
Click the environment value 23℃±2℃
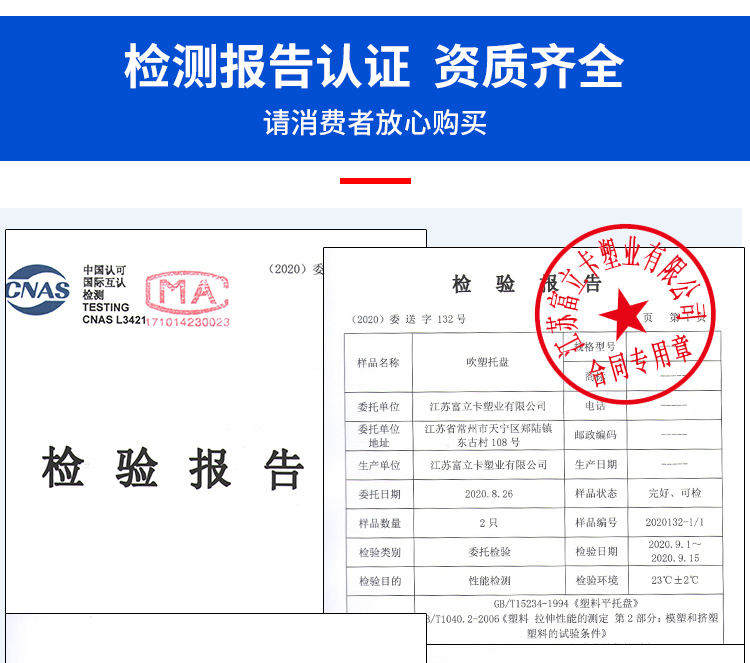[675, 580]
